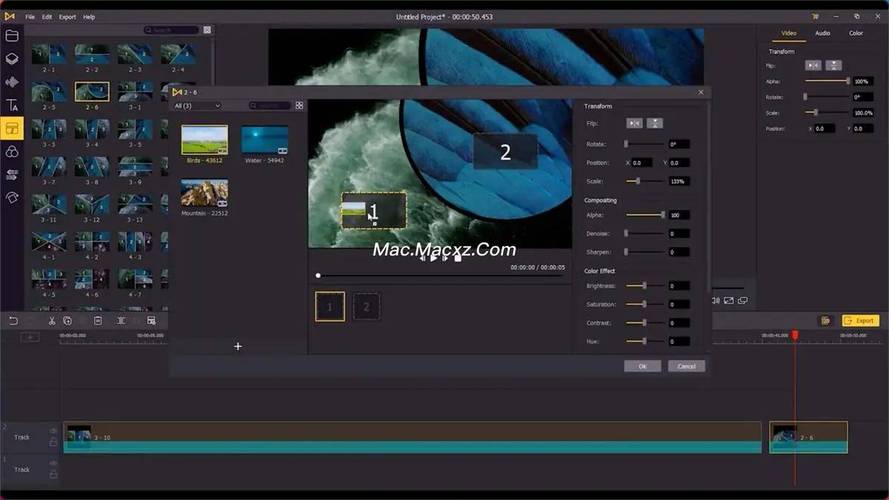Toggle lock of lower Track
889x500 pixels.
click(53, 474)
